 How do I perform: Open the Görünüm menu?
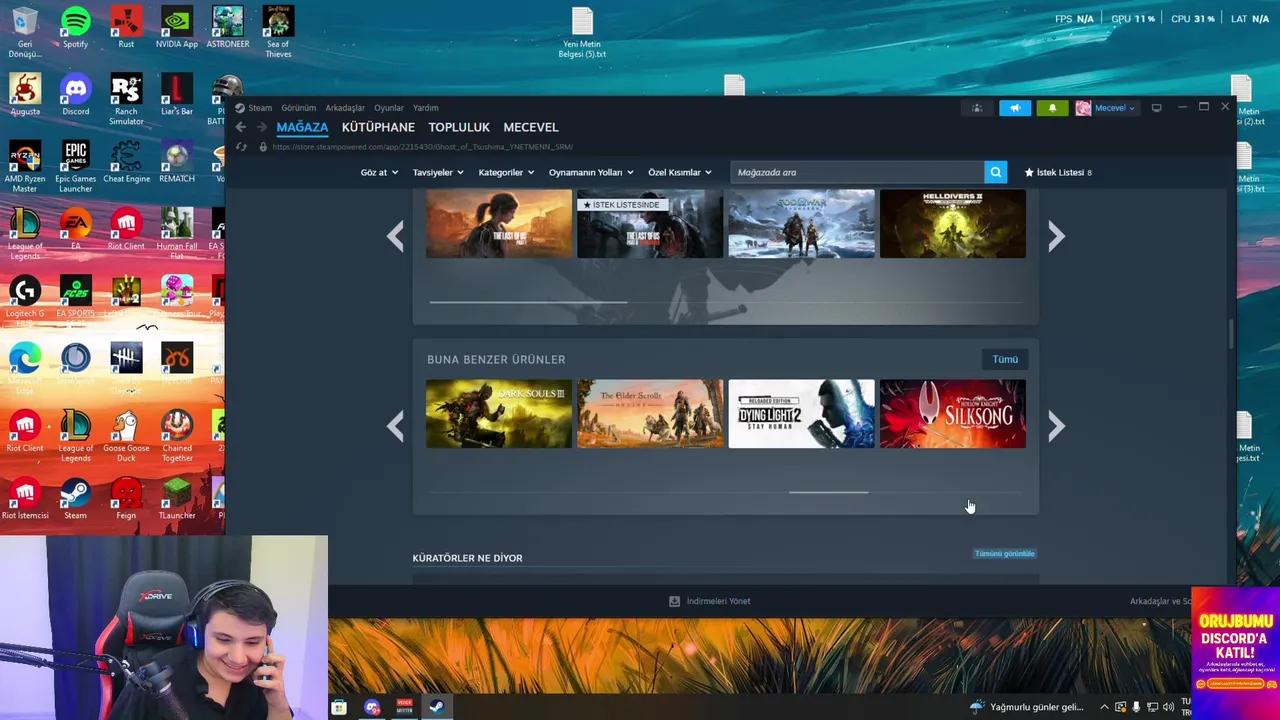(x=298, y=108)
